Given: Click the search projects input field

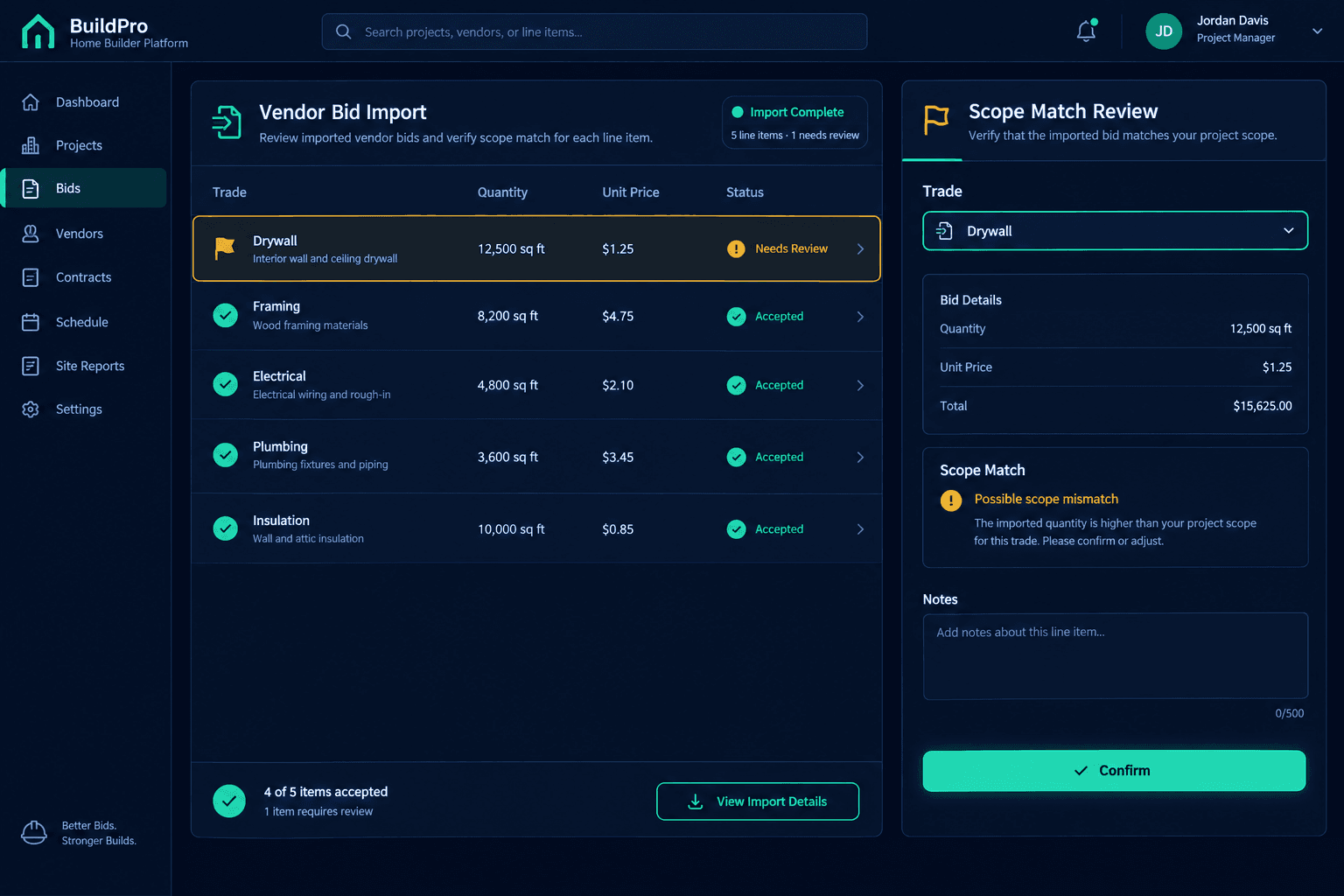Looking at the screenshot, I should click(594, 31).
